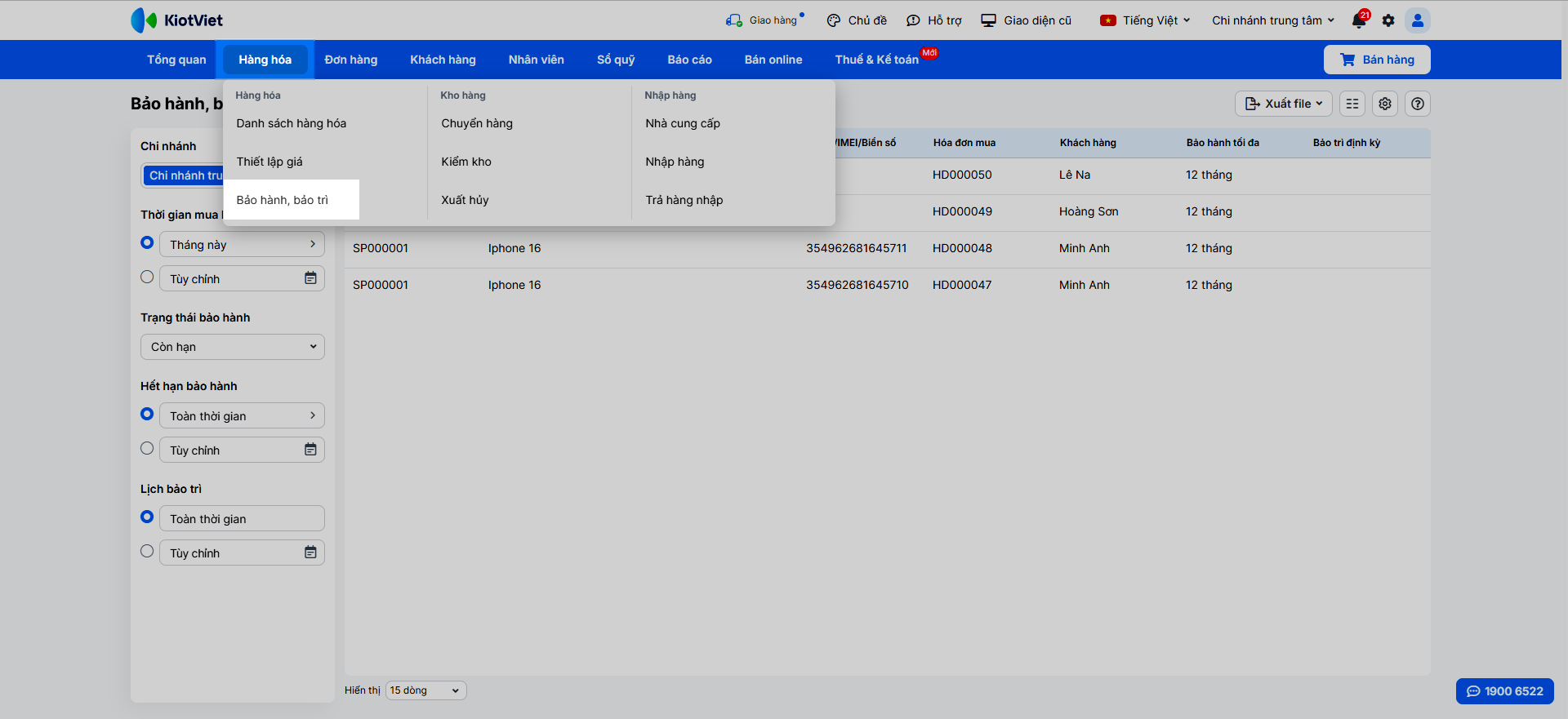This screenshot has width=1568, height=719.
Task: Click IMEI 354962681645711
Action: (x=856, y=248)
